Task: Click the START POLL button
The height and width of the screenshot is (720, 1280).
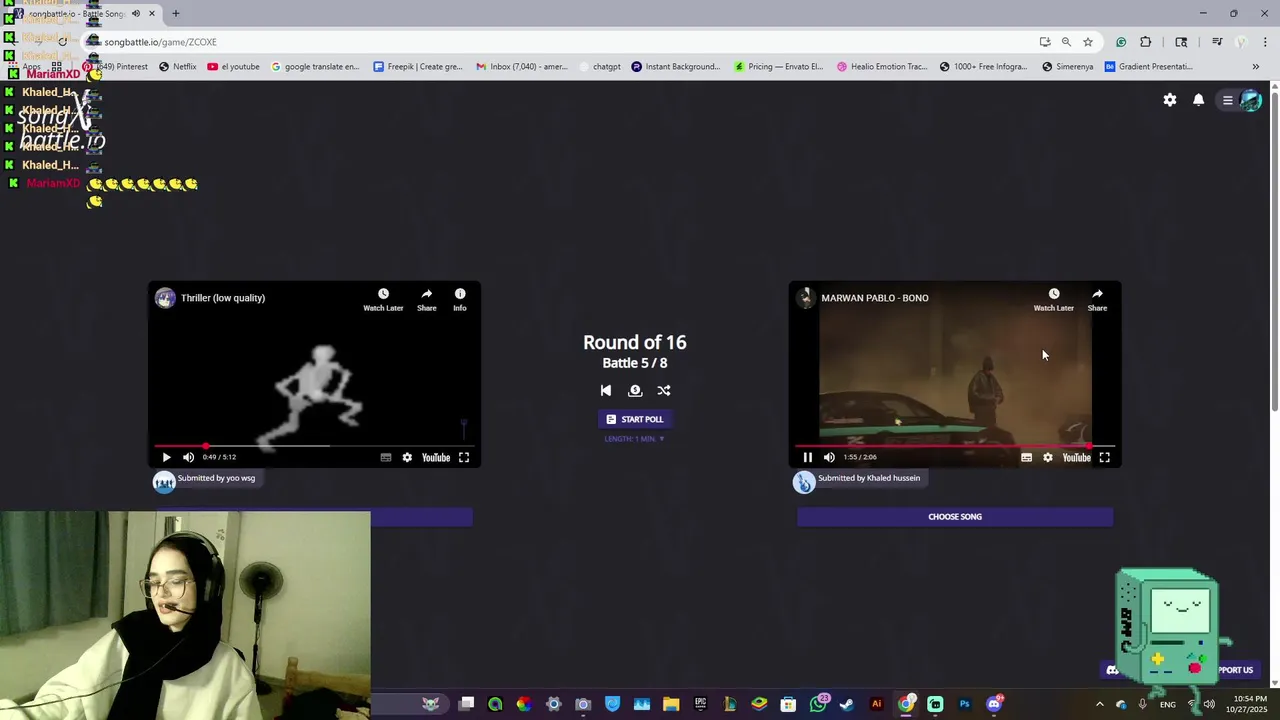Action: (x=635, y=419)
